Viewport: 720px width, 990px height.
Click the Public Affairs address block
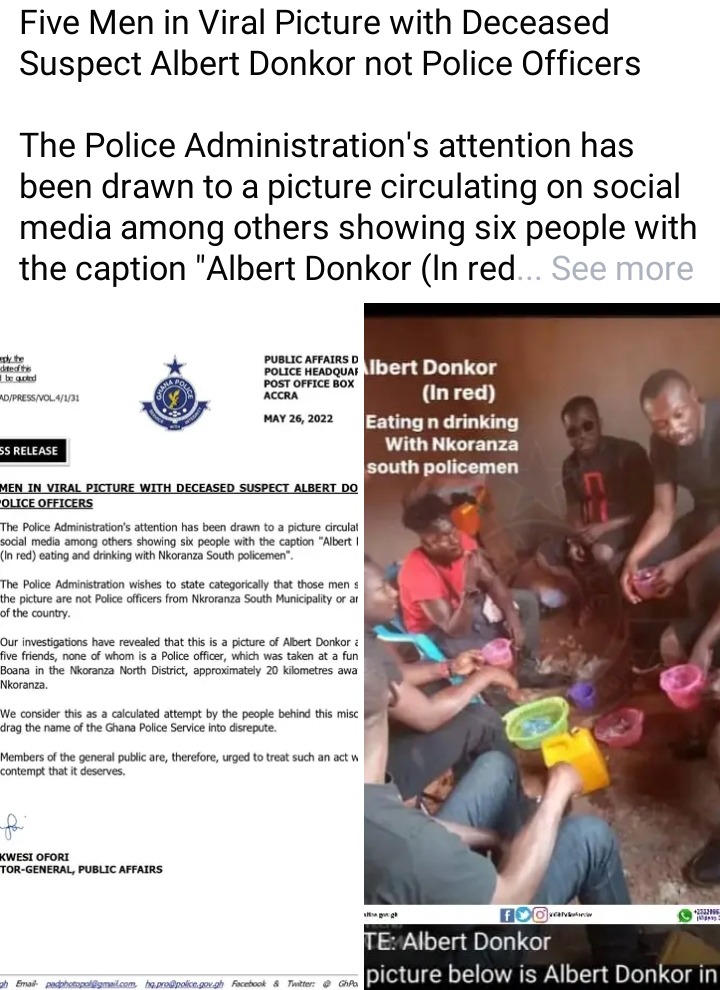click(311, 377)
